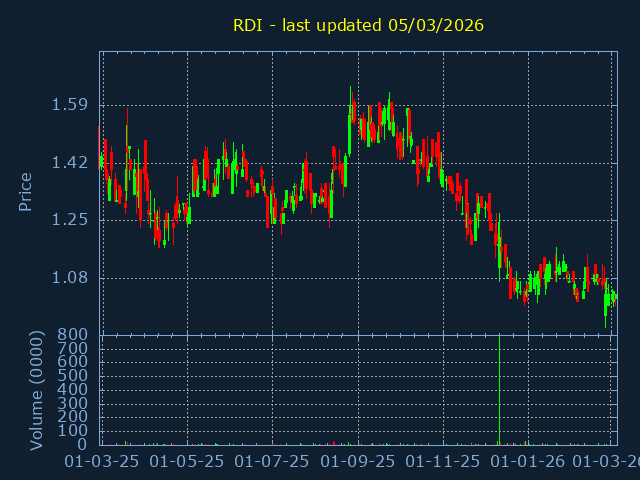Select the 1.08 price tick label
Screen dimensions: 640x480
coord(70,278)
